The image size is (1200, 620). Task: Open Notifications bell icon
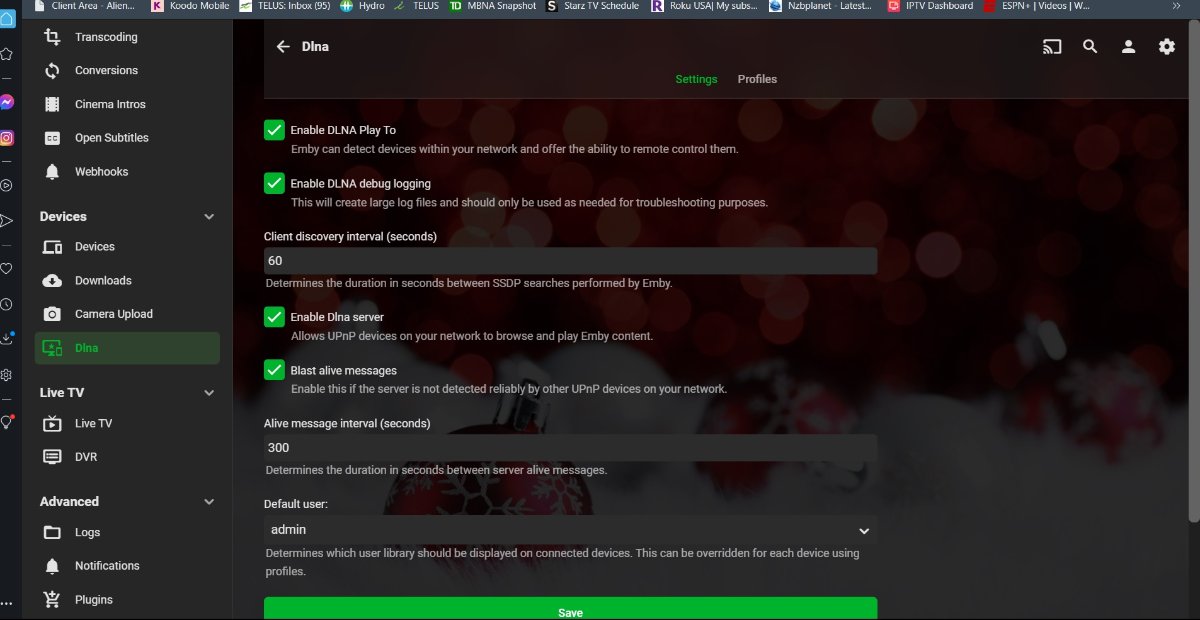tap(53, 566)
